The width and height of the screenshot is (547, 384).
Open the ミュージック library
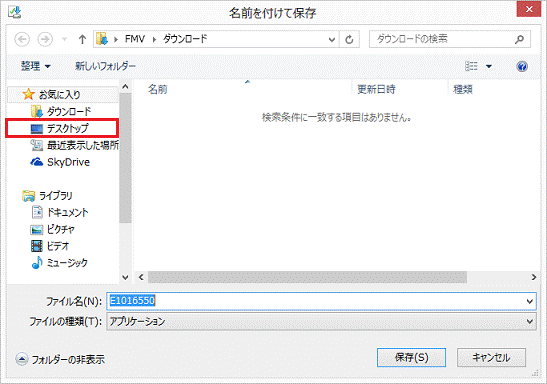click(x=59, y=263)
